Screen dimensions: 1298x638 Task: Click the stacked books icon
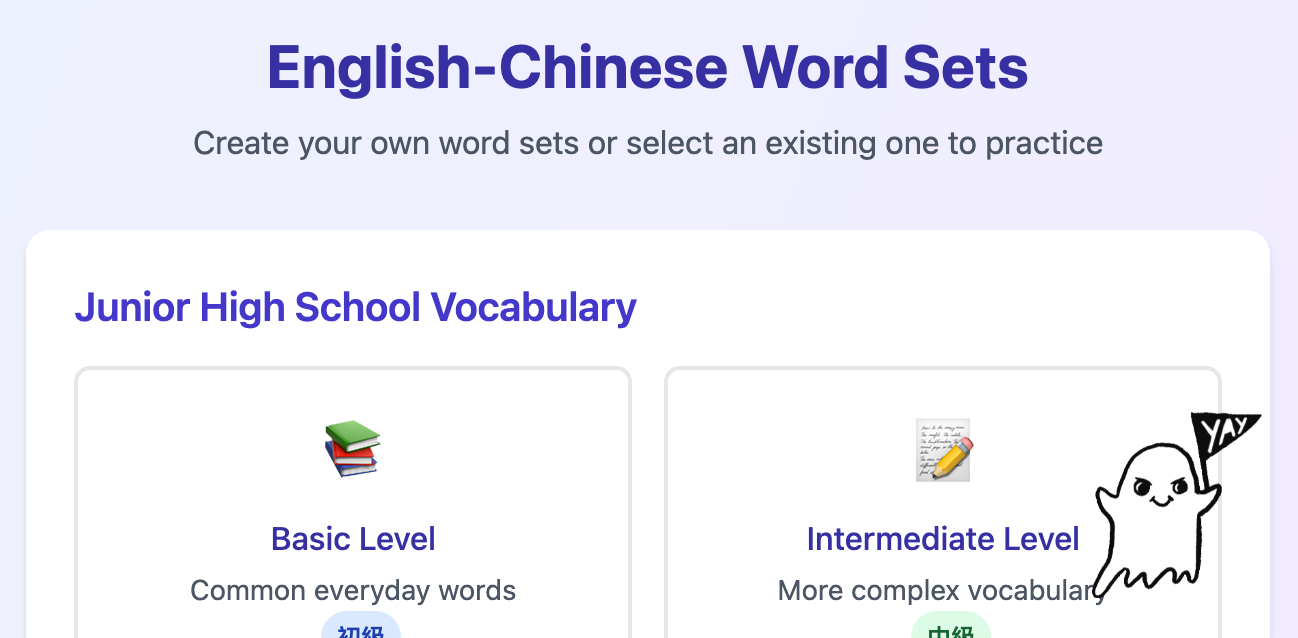pyautogui.click(x=353, y=449)
